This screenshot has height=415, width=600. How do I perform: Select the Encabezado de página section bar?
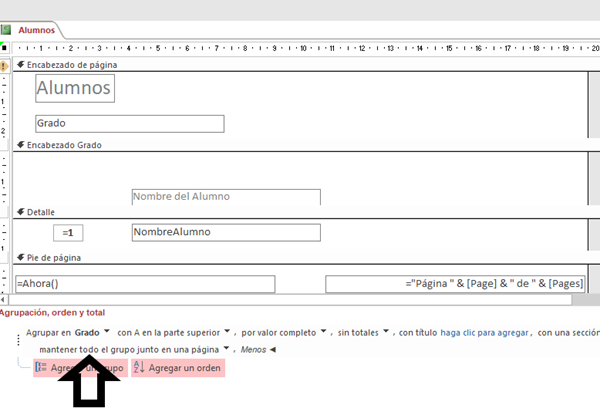pyautogui.click(x=306, y=65)
